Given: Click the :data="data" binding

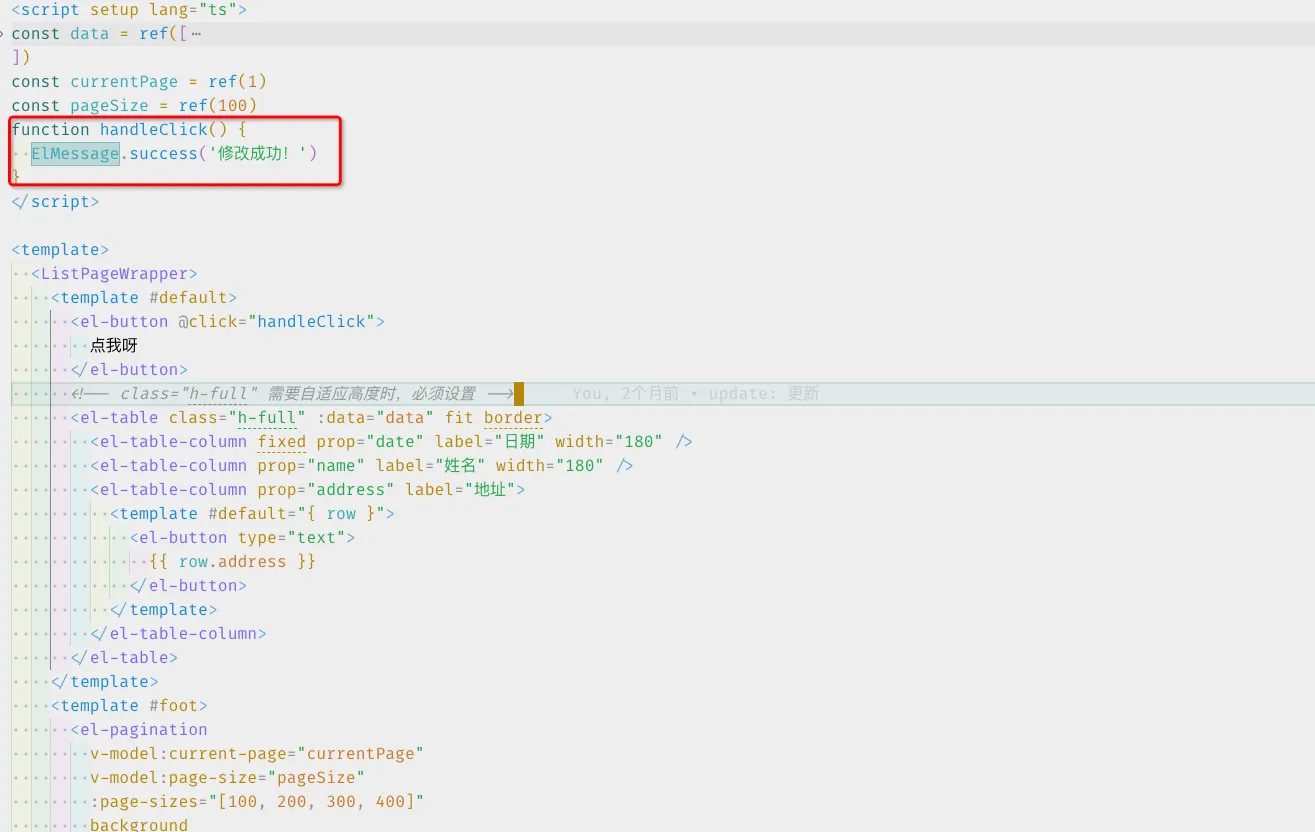Looking at the screenshot, I should coord(376,418).
